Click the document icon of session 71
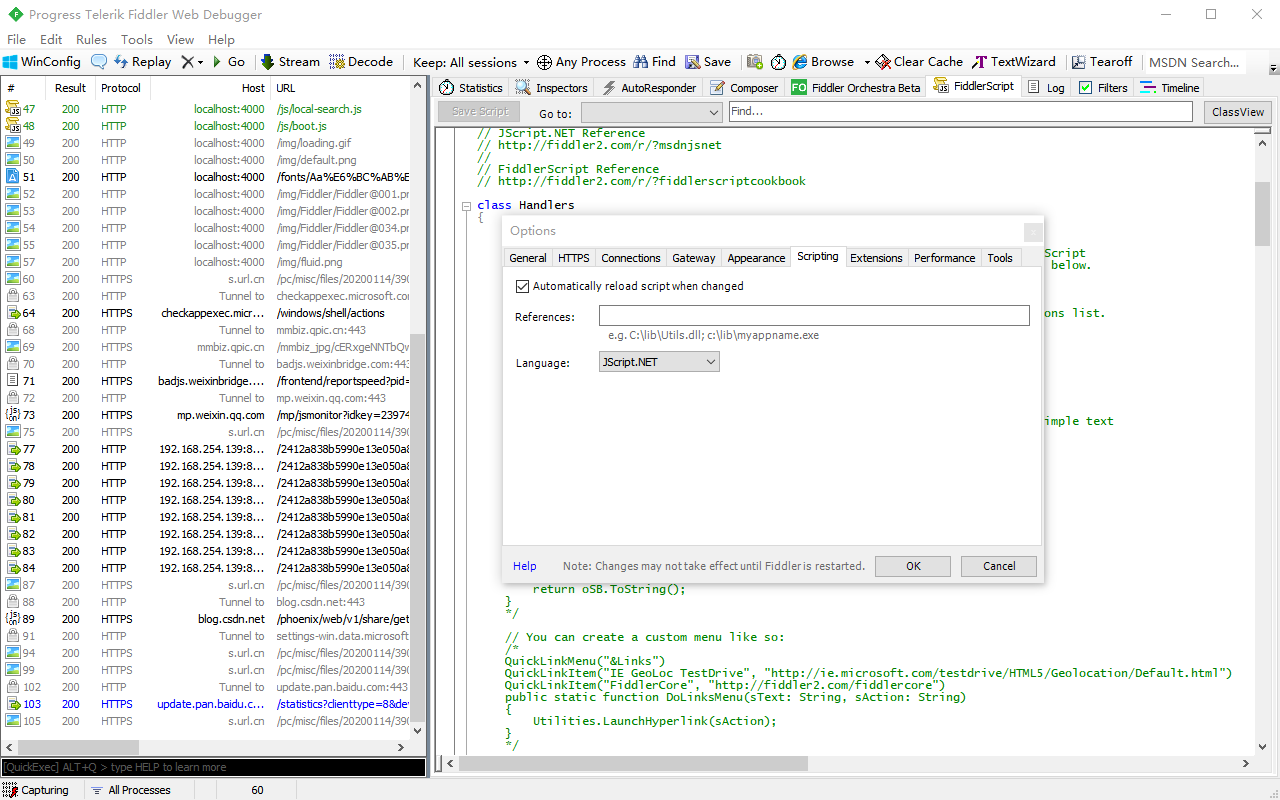This screenshot has width=1280, height=800. 13,381
